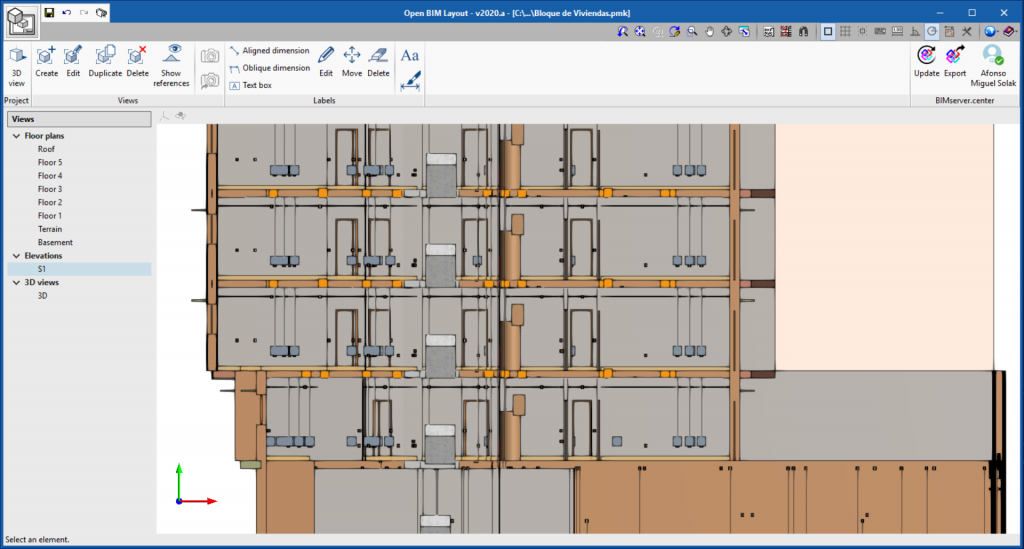
Task: Export to BIMserver.center
Action: 955,62
